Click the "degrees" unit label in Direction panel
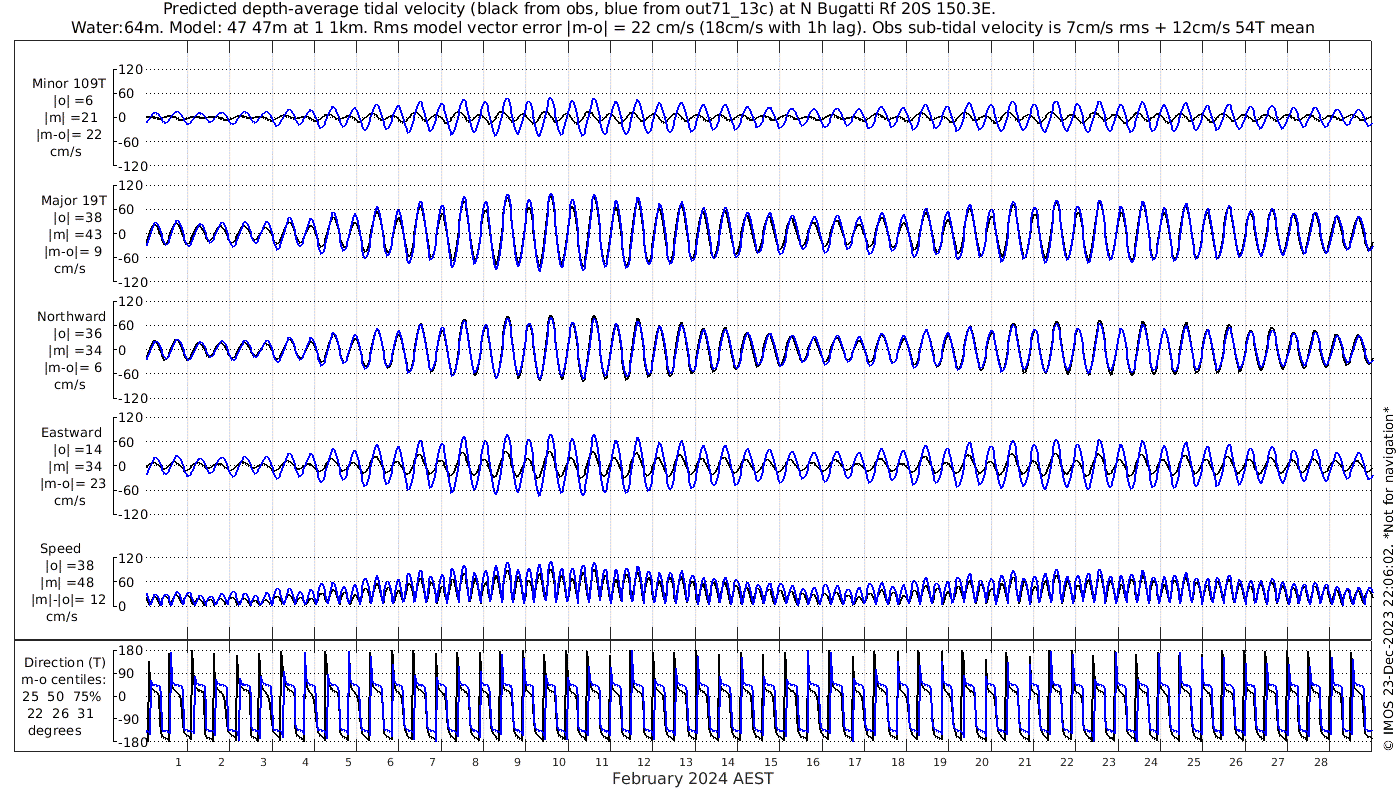The image size is (1400, 800). [54, 730]
